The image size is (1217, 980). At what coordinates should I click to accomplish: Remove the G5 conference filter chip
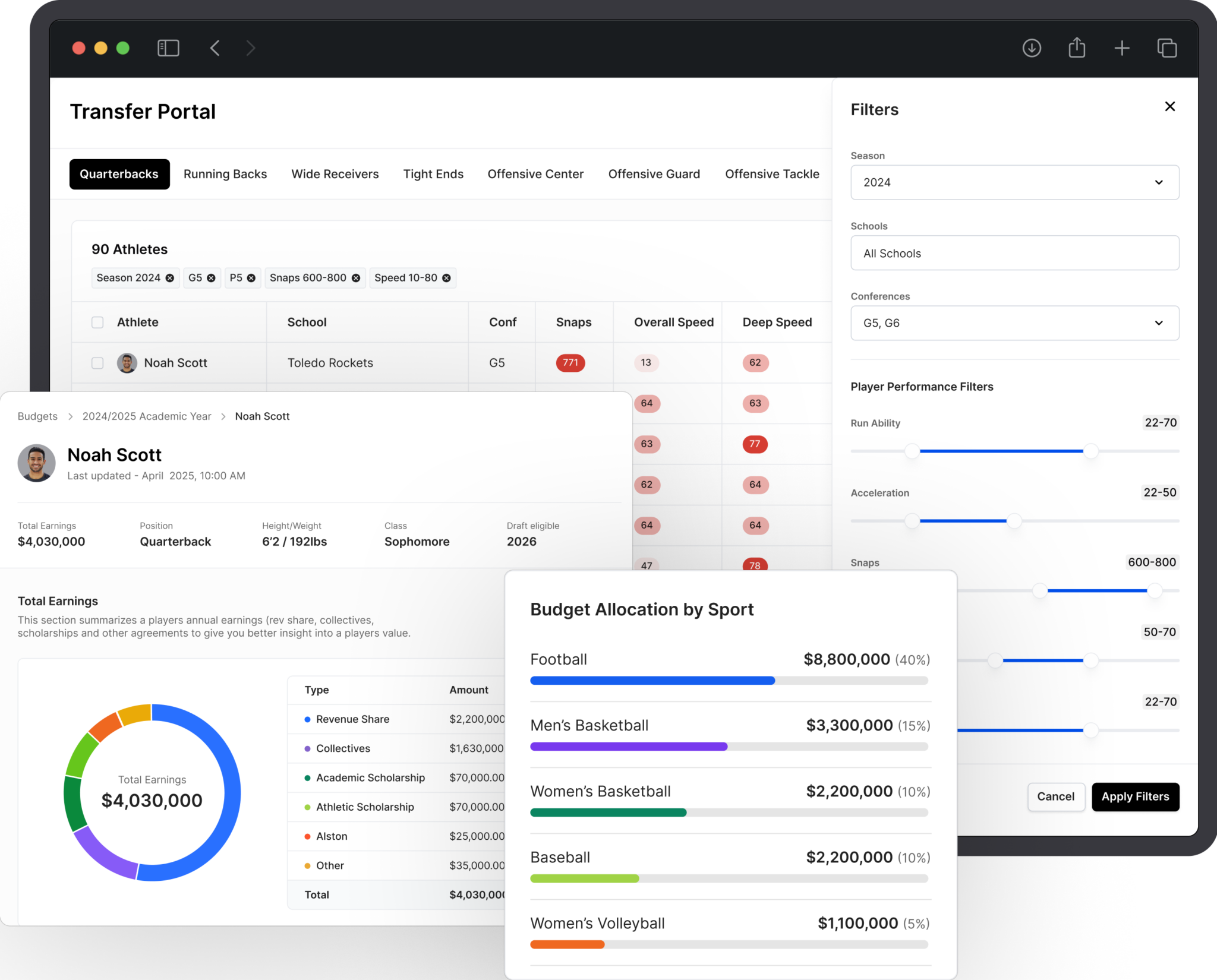tap(211, 278)
